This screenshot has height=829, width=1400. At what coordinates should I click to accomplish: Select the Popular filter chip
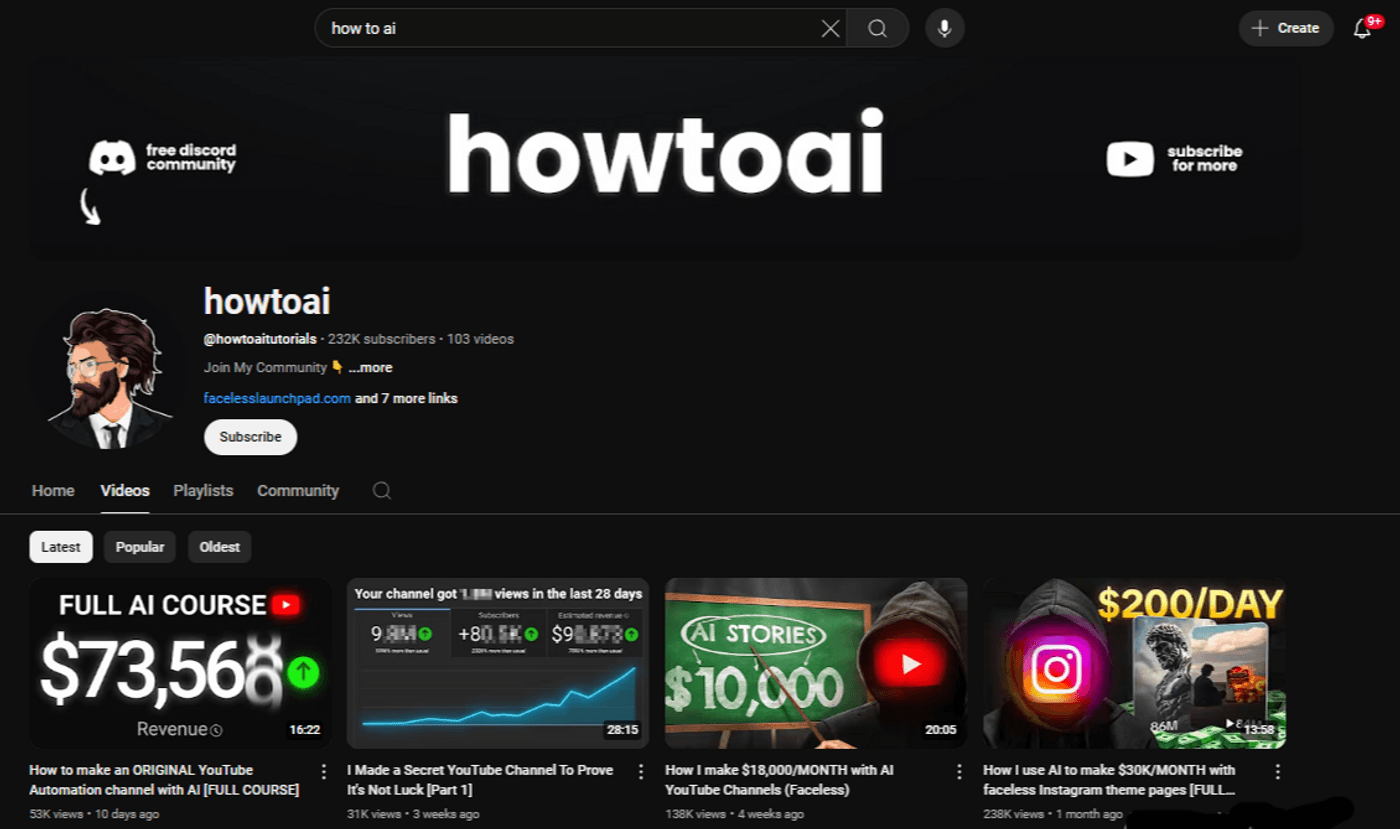pos(139,546)
